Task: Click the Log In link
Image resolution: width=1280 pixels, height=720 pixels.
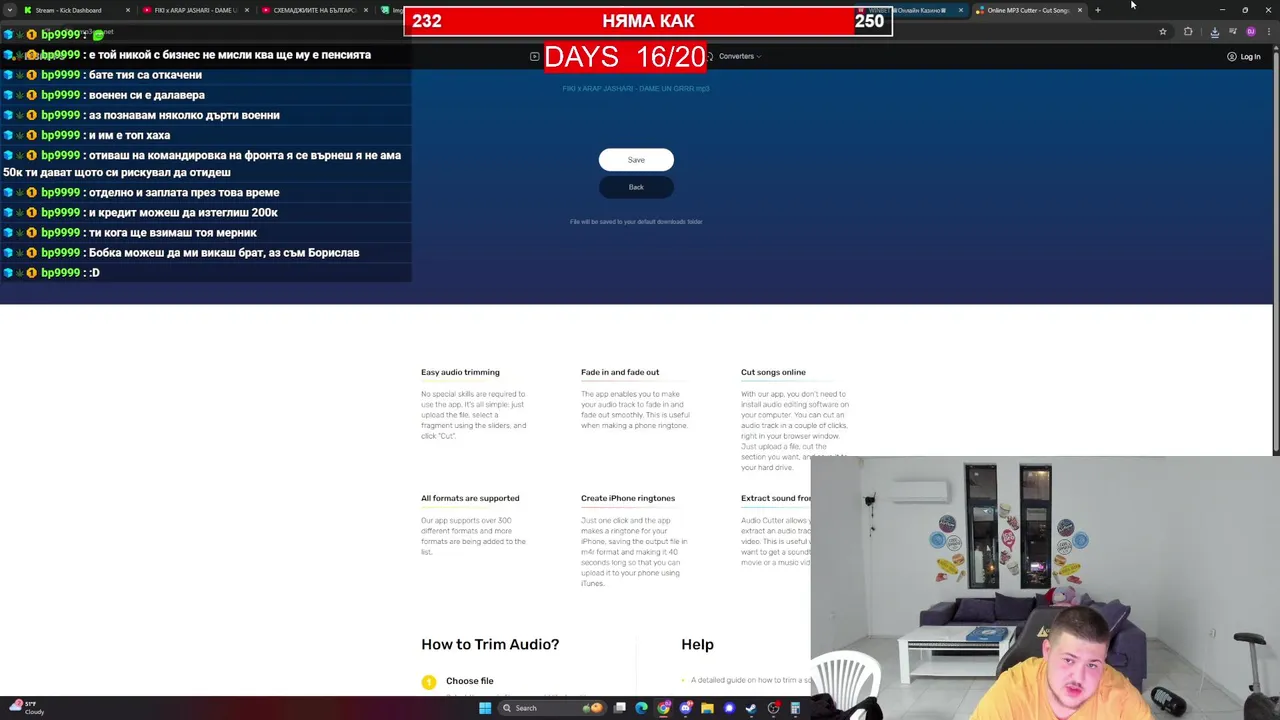Action: pyautogui.click(x=1244, y=57)
